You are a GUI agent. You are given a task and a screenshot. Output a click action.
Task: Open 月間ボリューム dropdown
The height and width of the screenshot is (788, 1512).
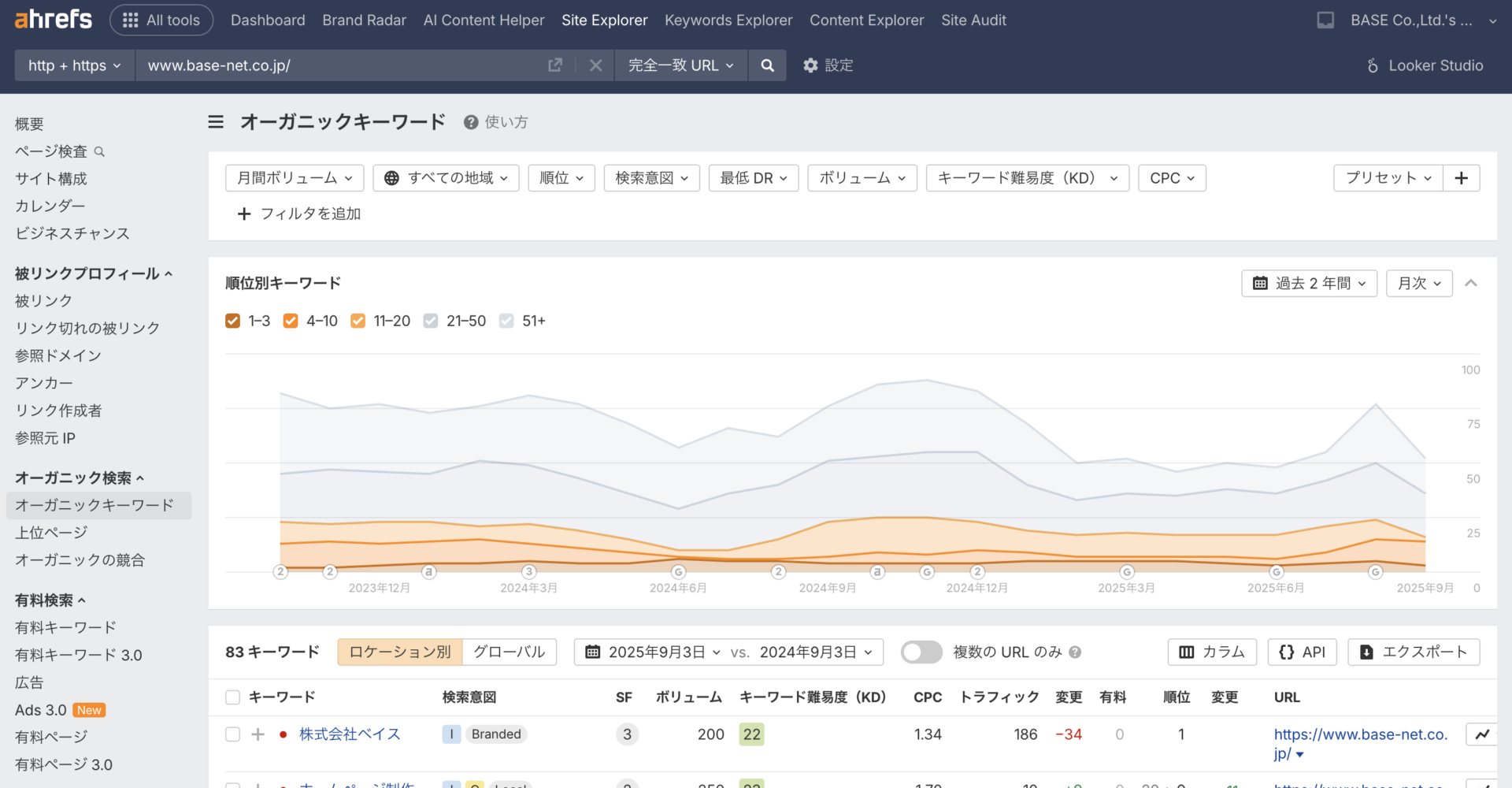click(295, 178)
